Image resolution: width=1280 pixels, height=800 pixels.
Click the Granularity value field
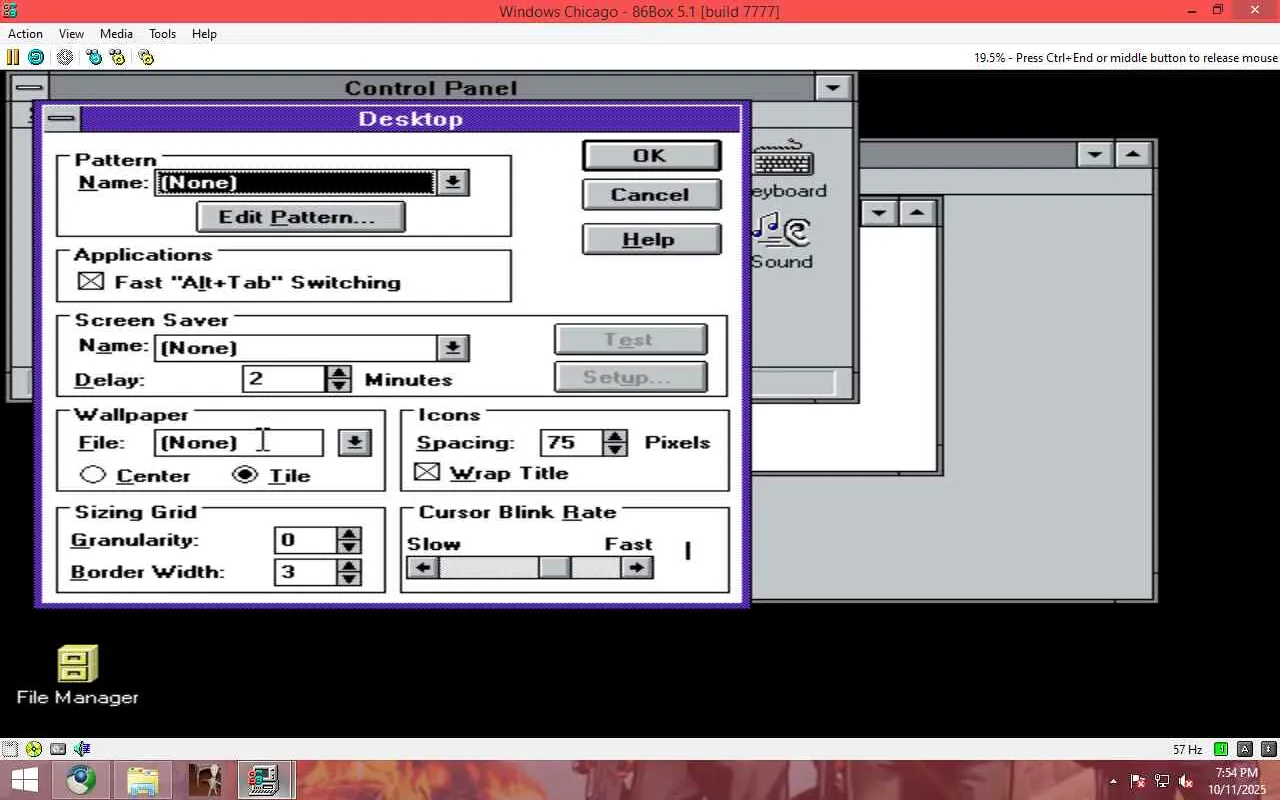tap(305, 540)
